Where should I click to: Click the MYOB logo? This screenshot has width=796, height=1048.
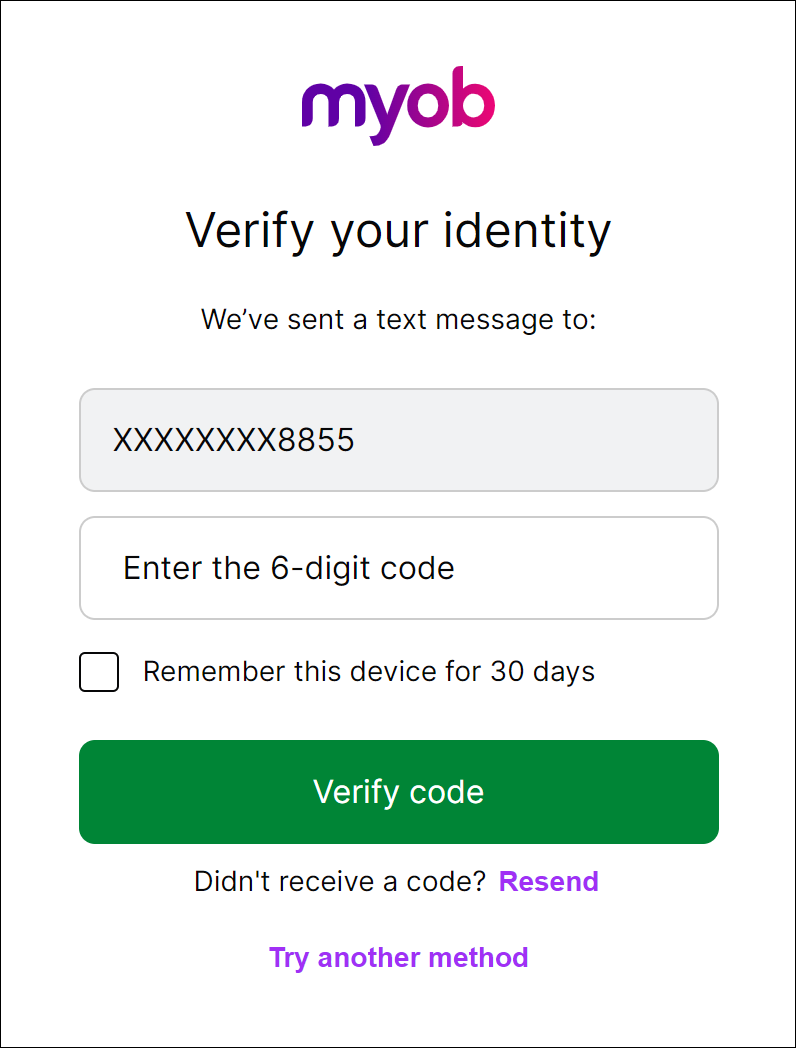[x=398, y=105]
